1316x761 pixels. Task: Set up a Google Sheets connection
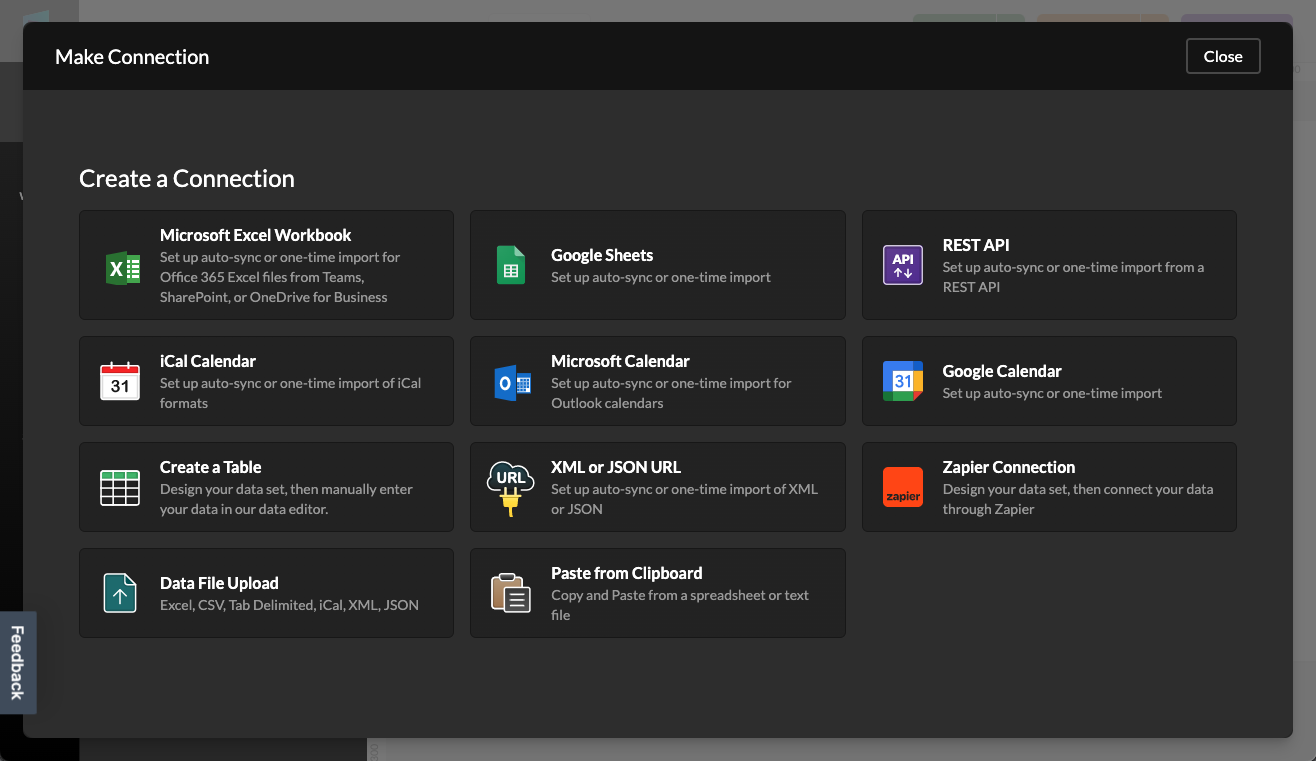657,265
